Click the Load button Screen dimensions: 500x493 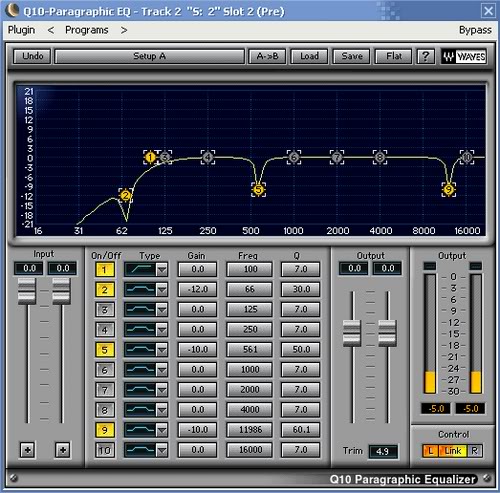tap(309, 56)
